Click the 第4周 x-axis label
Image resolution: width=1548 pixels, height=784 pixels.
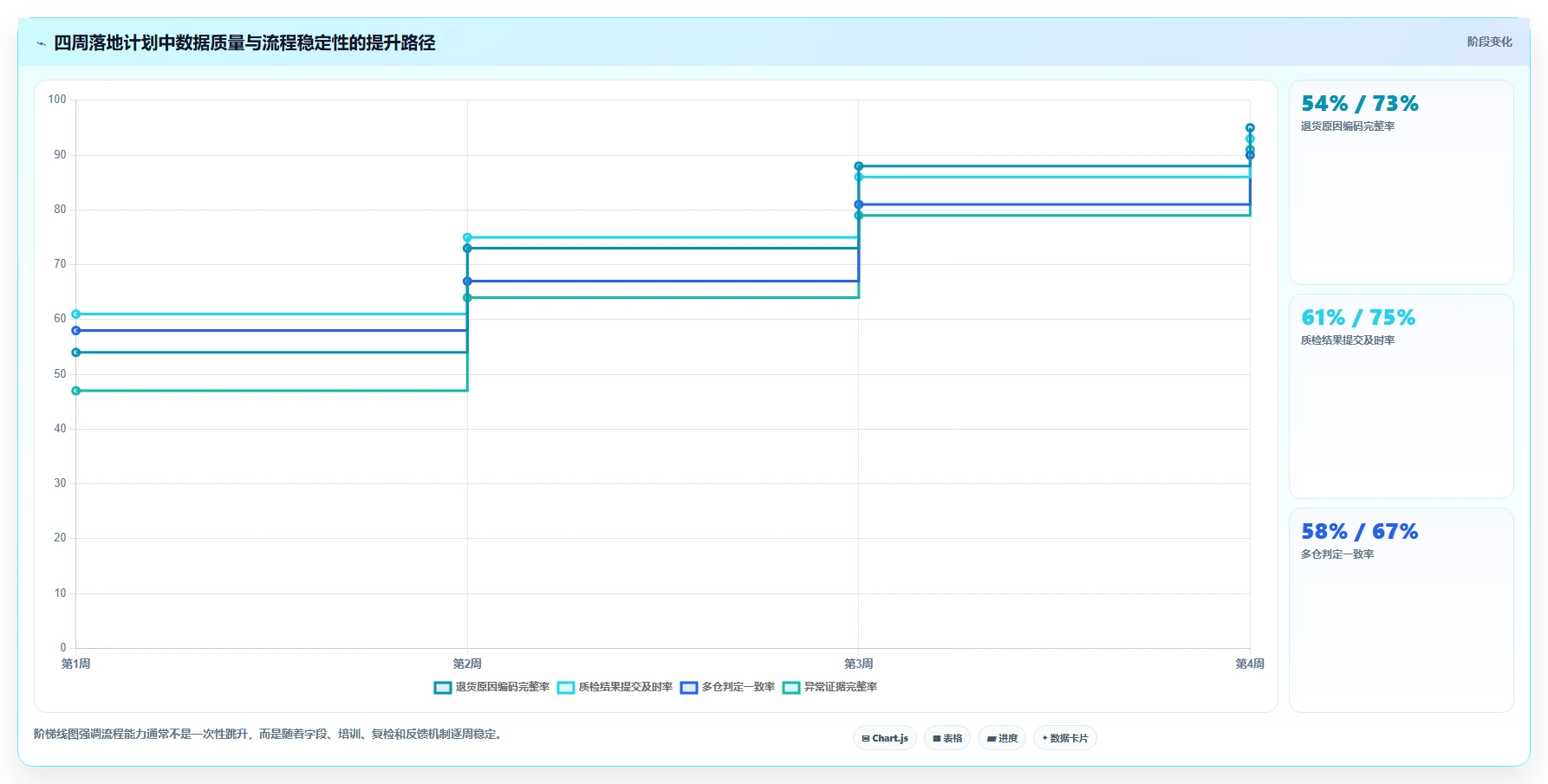1250,664
